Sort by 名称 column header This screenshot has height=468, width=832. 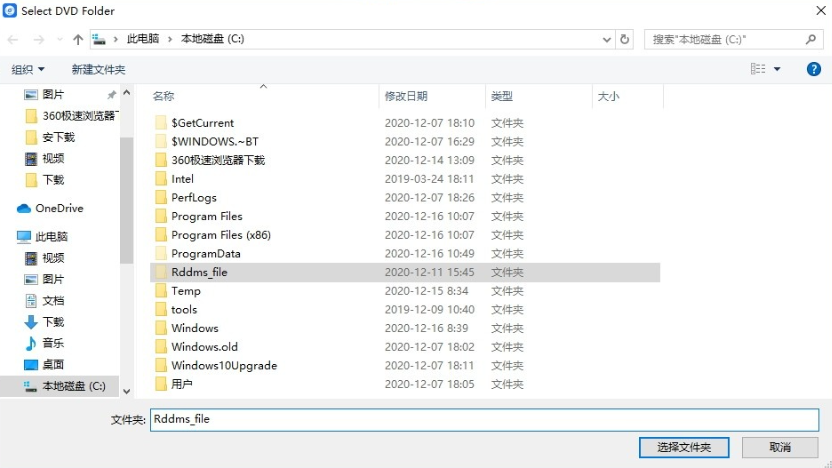pos(163,96)
